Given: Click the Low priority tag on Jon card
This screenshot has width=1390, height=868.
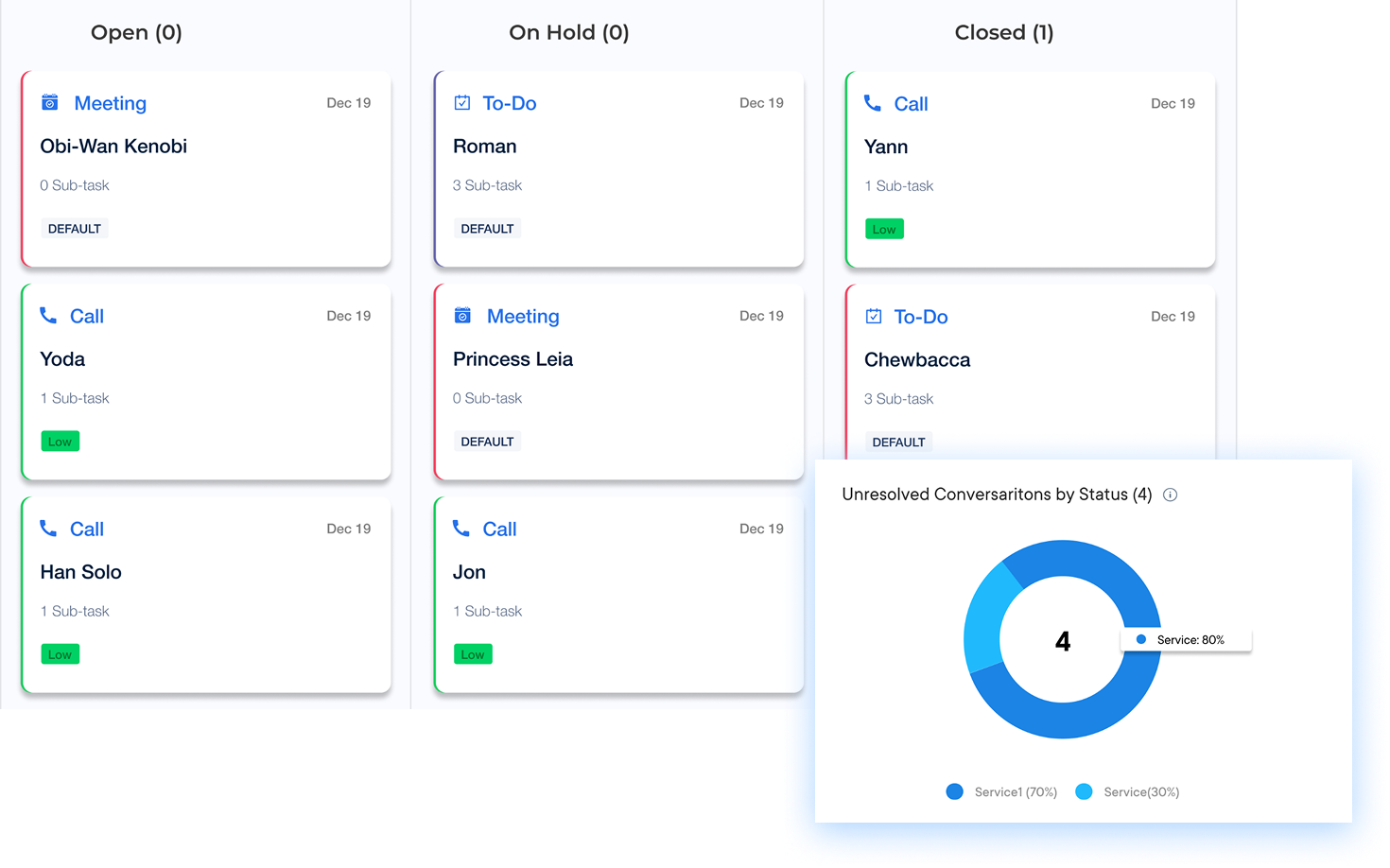Looking at the screenshot, I should click(x=473, y=654).
